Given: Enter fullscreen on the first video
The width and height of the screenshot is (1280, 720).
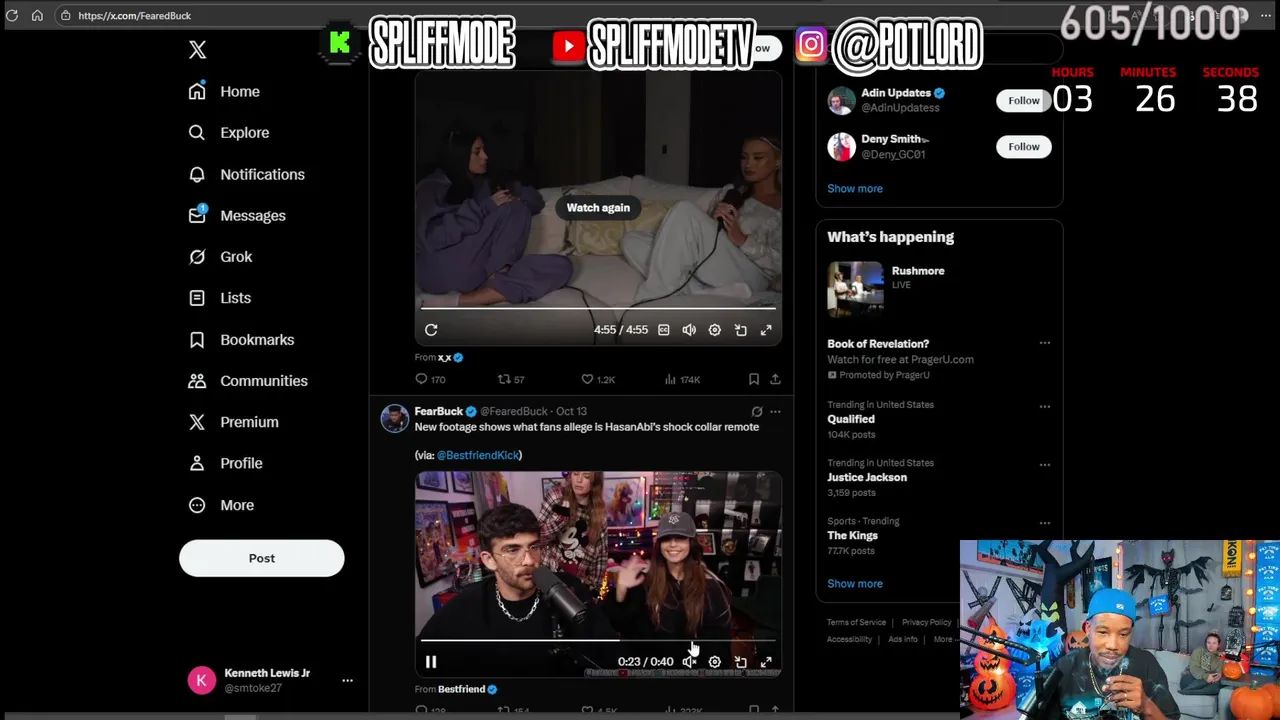Looking at the screenshot, I should click(766, 330).
